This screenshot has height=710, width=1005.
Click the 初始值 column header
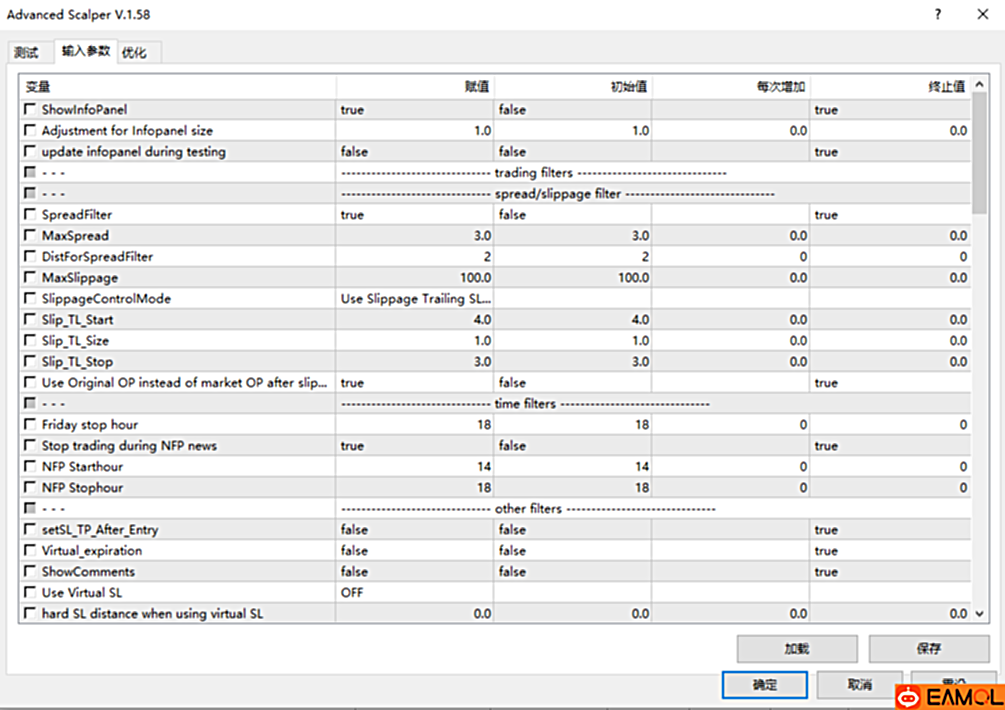(573, 87)
